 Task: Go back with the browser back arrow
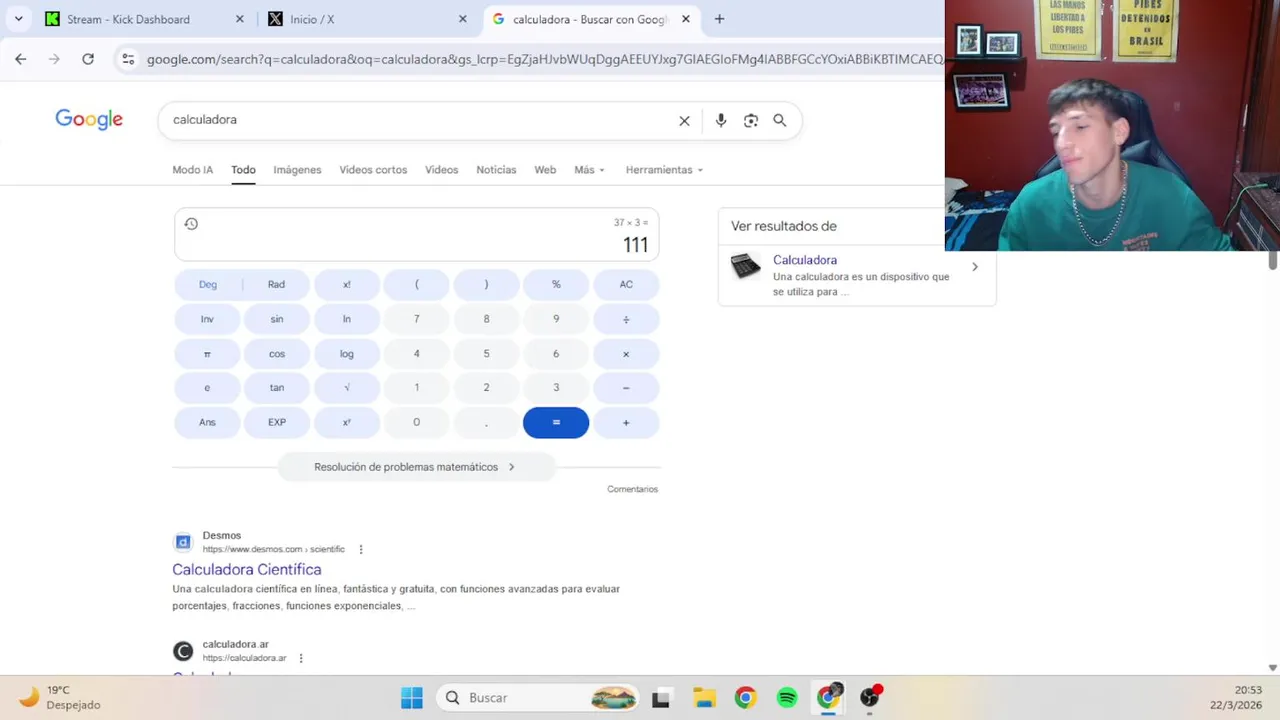[20, 59]
